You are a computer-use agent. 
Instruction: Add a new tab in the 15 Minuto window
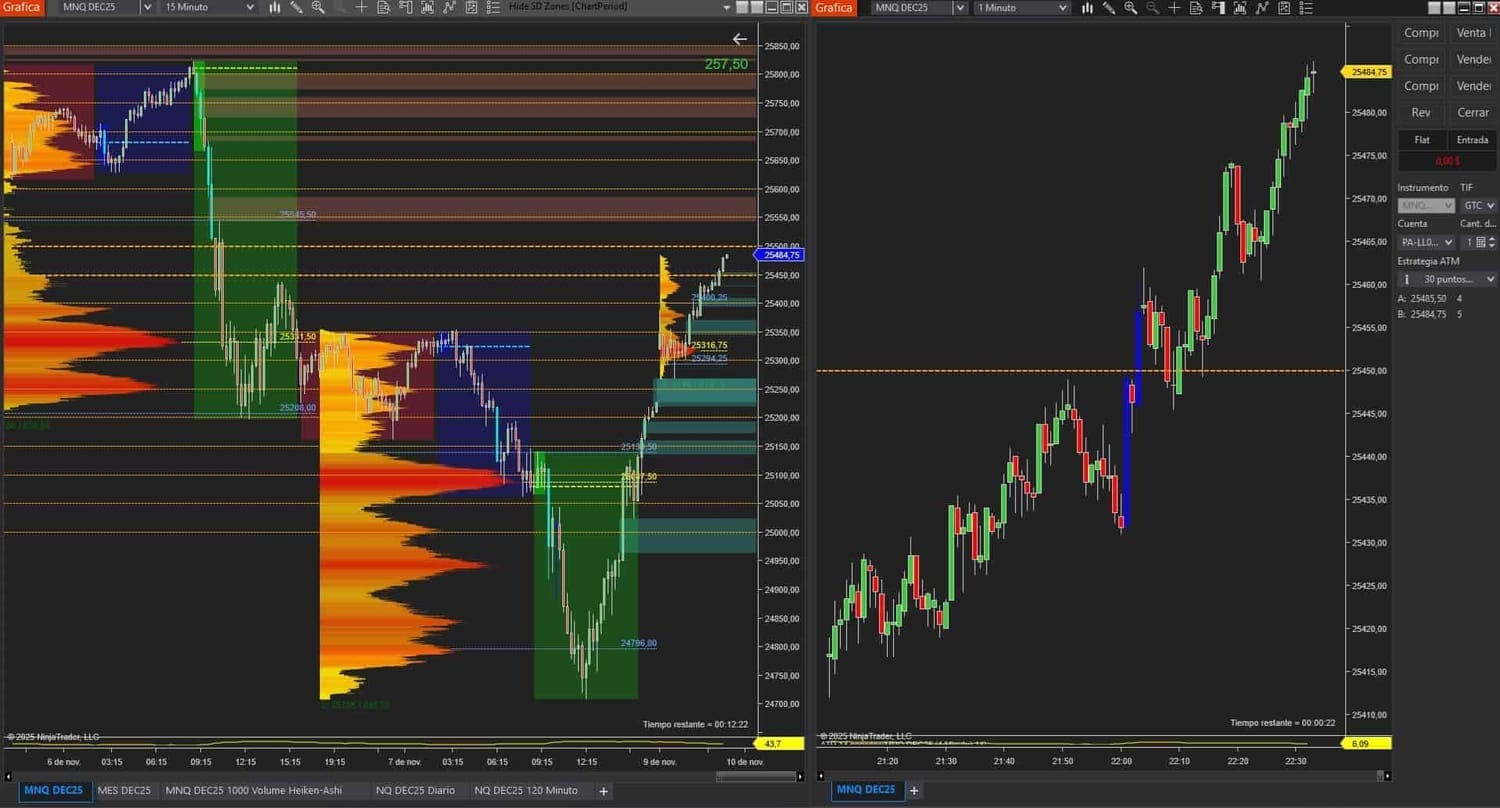point(603,791)
